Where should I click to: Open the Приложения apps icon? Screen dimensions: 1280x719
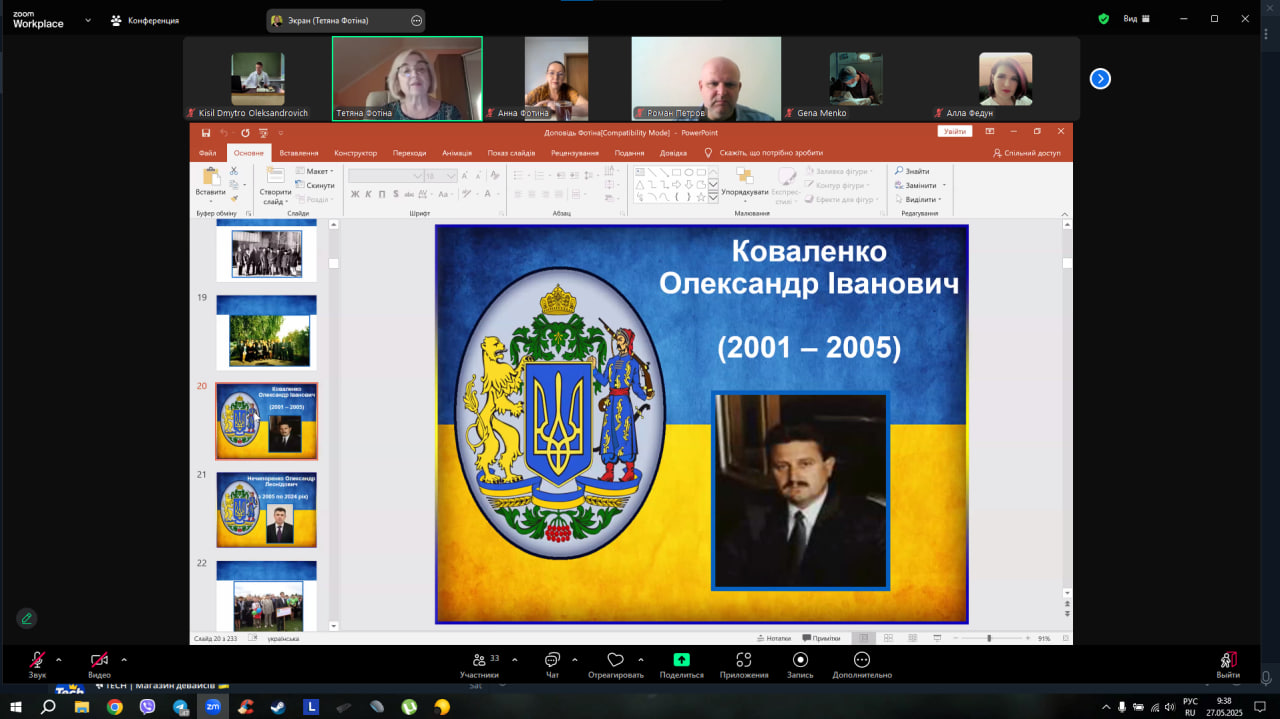pos(743,660)
